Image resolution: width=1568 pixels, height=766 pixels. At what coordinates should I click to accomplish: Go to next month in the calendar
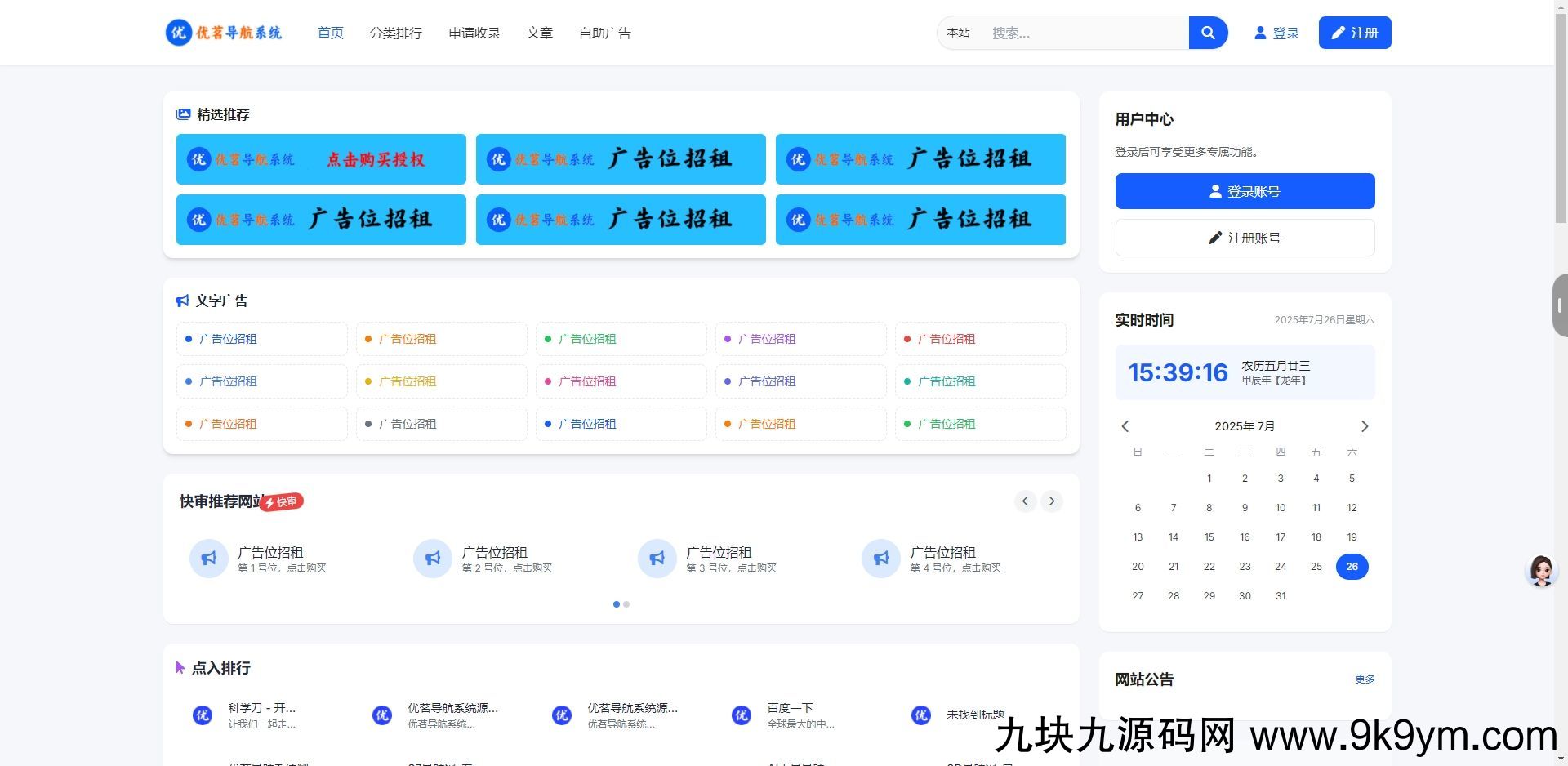pos(1364,425)
